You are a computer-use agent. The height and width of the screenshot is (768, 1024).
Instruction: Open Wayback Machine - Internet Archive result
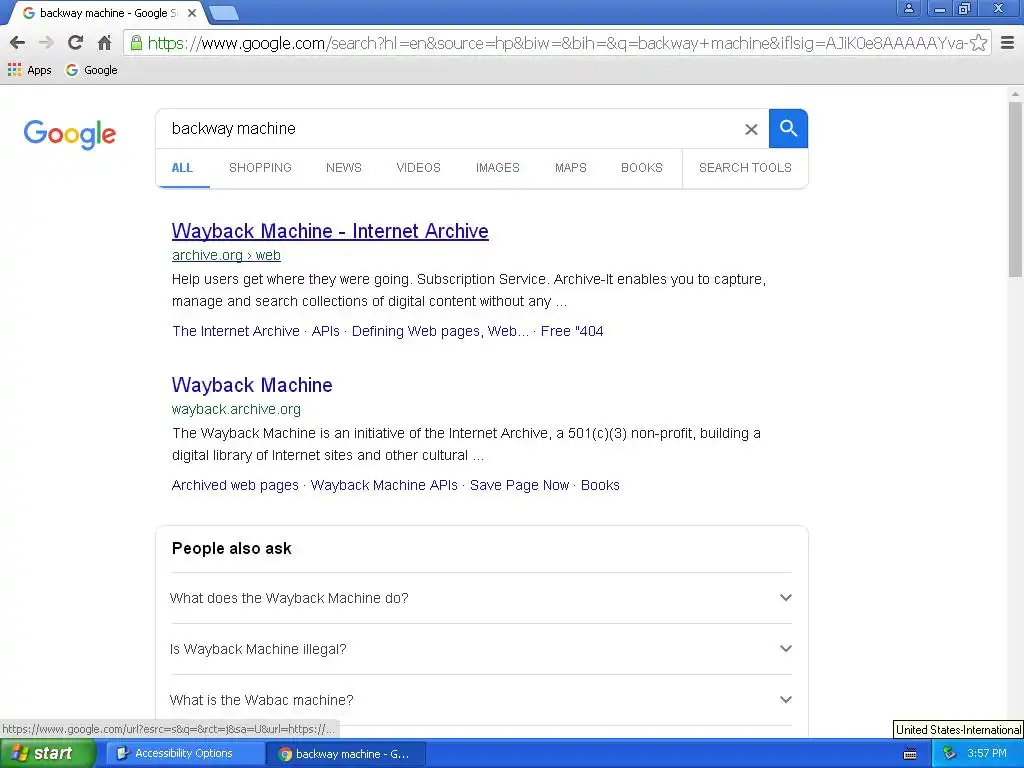pyautogui.click(x=330, y=231)
